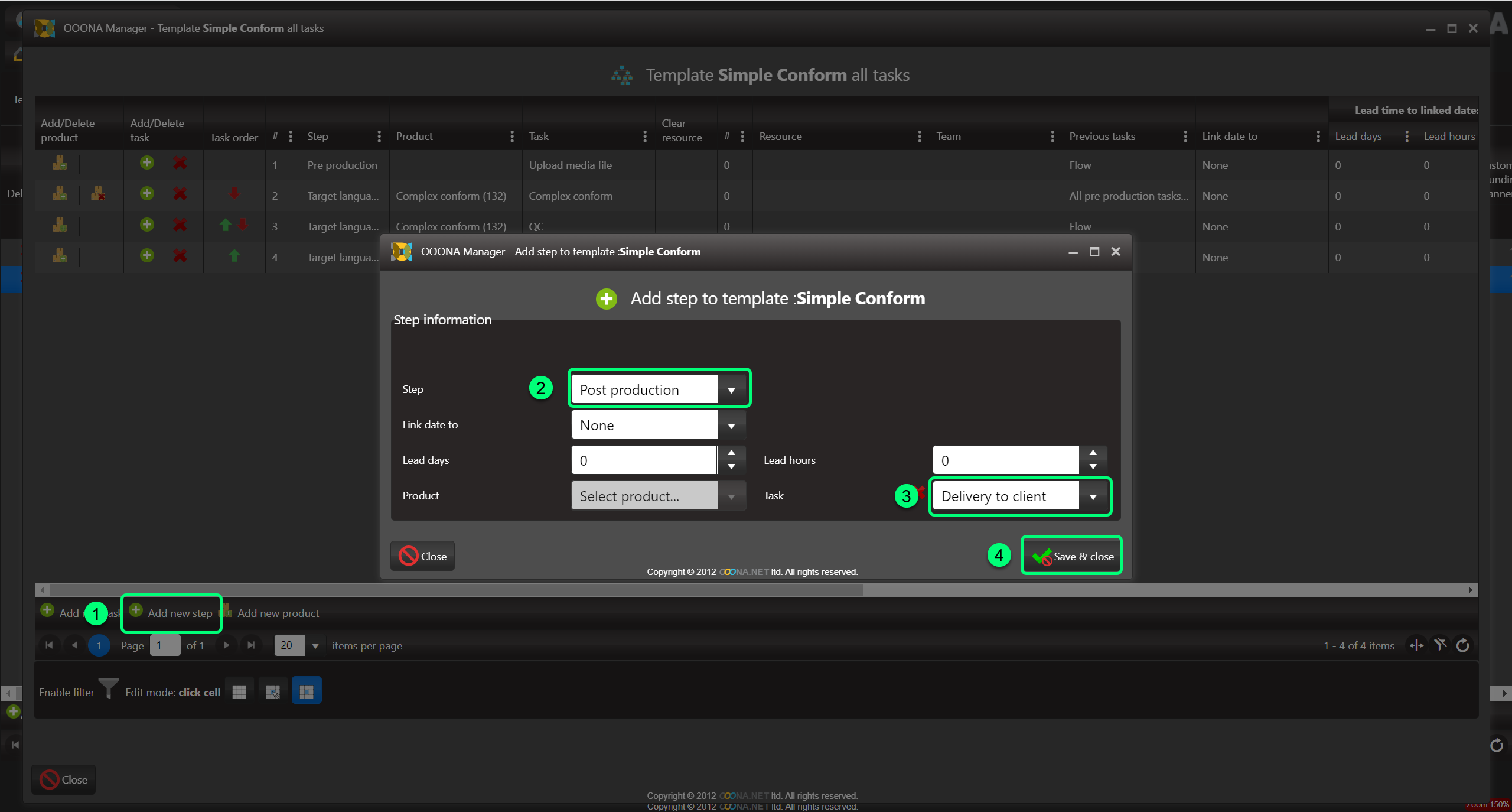This screenshot has width=1512, height=812.
Task: Open the Step dropdown showing Post production
Action: coord(731,390)
